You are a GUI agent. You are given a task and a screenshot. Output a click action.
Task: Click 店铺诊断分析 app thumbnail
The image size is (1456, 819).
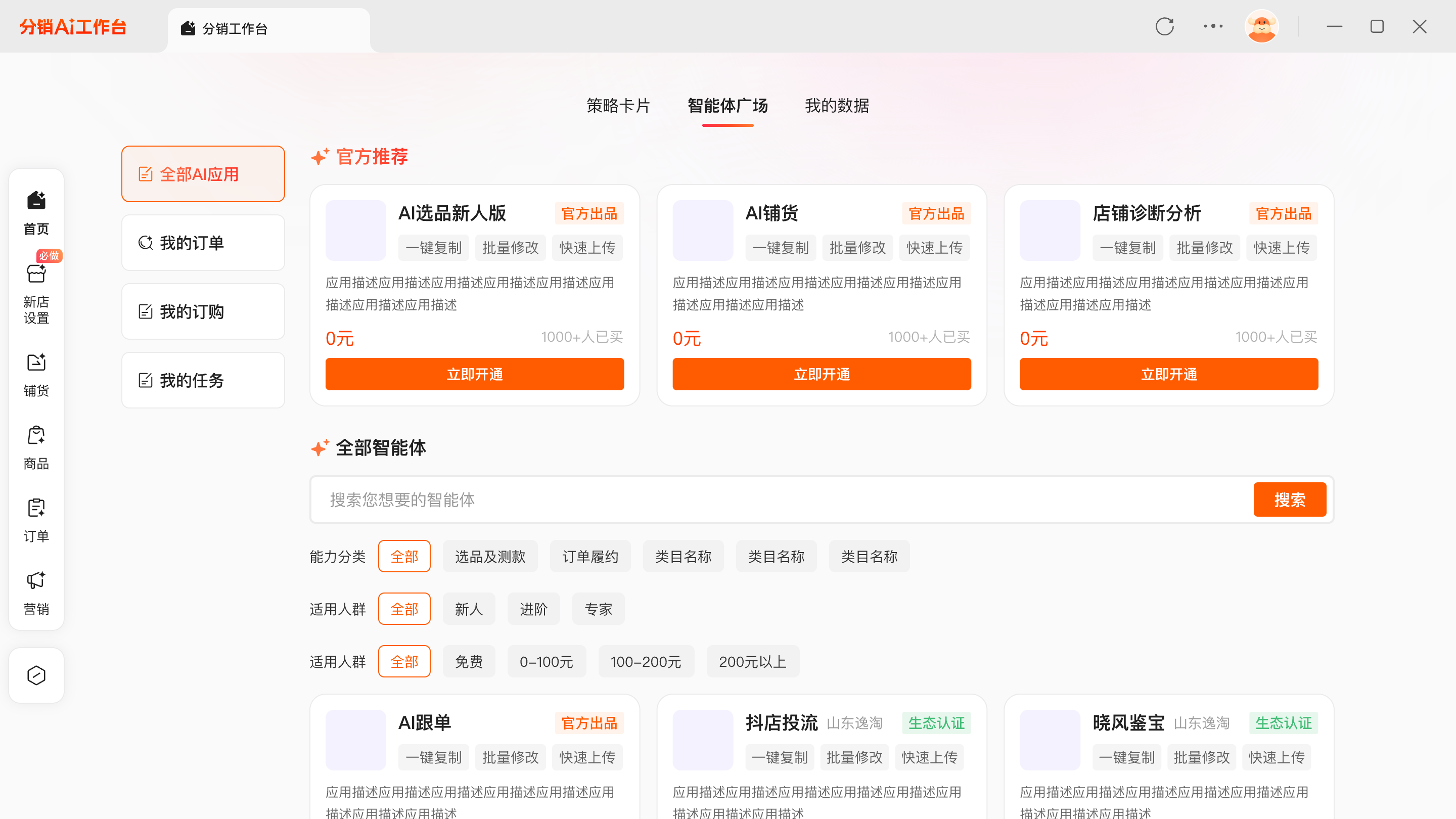[x=1050, y=230]
